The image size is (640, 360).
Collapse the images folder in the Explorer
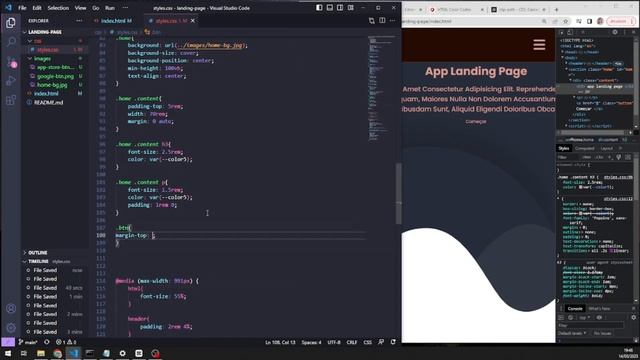(x=55, y=59)
